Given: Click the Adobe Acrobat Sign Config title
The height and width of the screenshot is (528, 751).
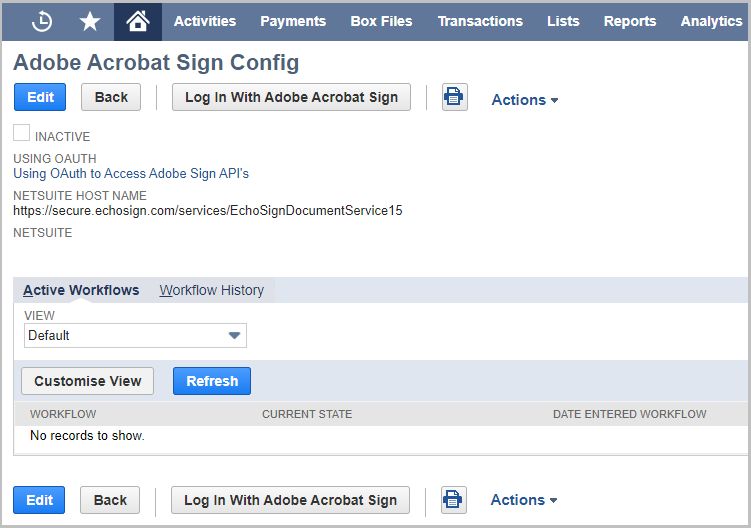Looking at the screenshot, I should point(156,62).
